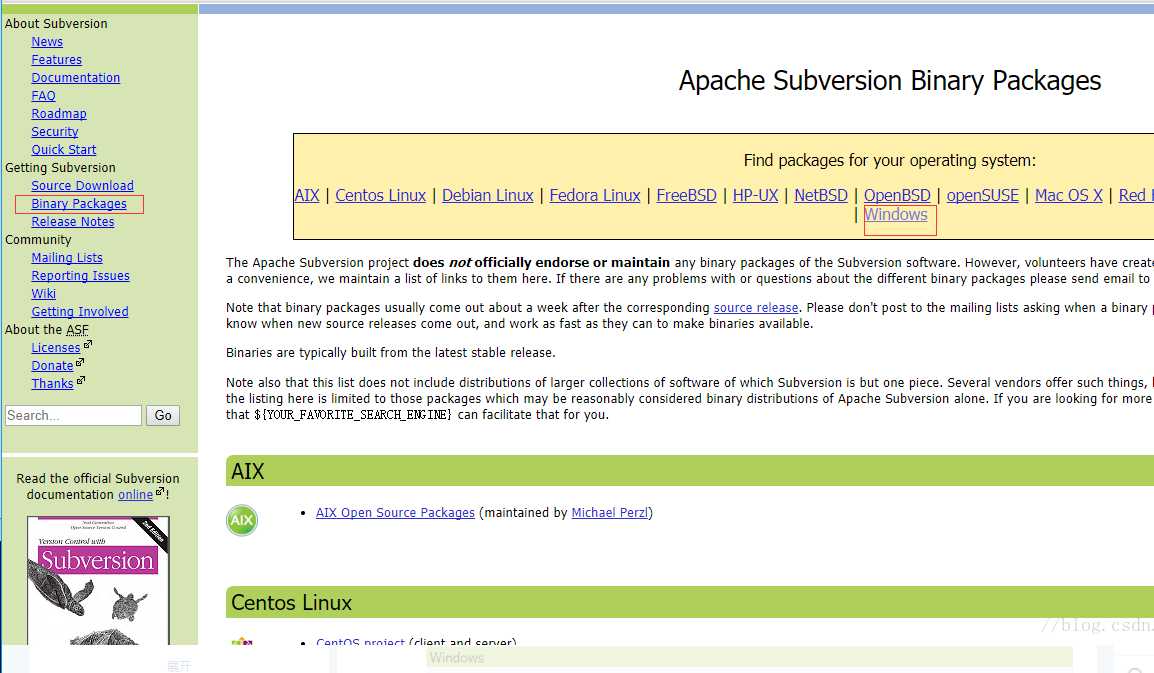Jump to Windows packages
The image size is (1154, 673).
pyautogui.click(x=896, y=215)
